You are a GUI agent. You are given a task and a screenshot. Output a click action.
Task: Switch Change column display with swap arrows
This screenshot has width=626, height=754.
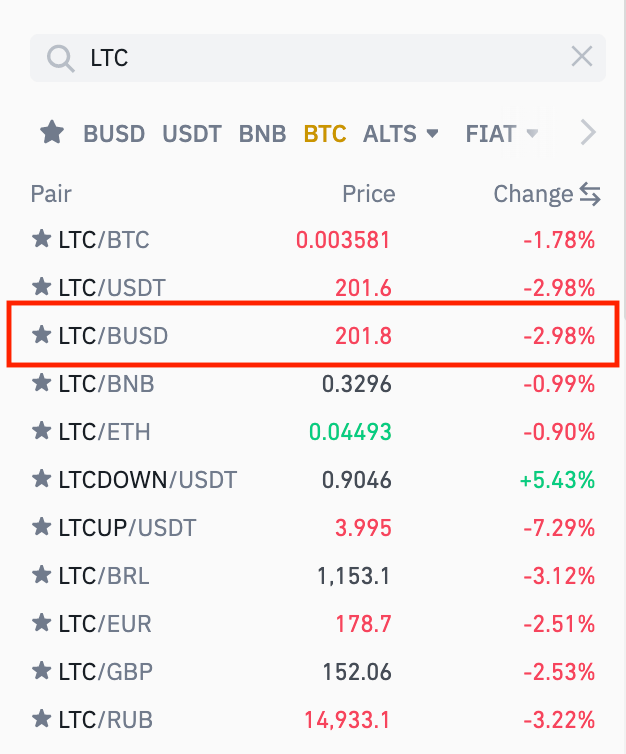click(x=590, y=194)
